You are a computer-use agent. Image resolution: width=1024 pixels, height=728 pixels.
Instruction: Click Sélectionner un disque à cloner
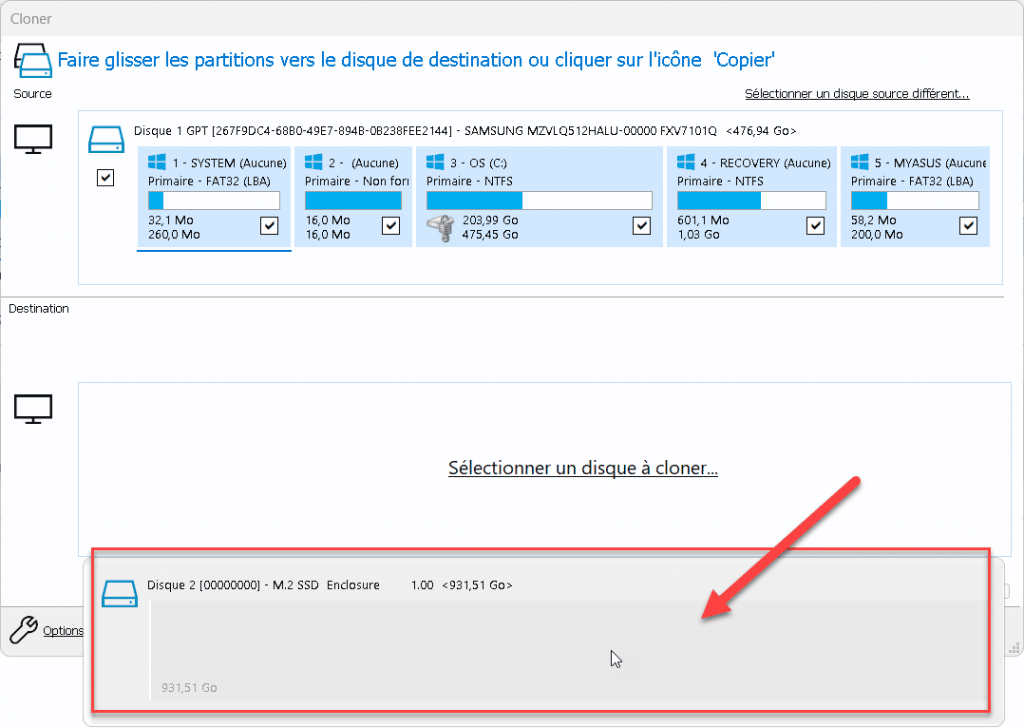(x=583, y=468)
